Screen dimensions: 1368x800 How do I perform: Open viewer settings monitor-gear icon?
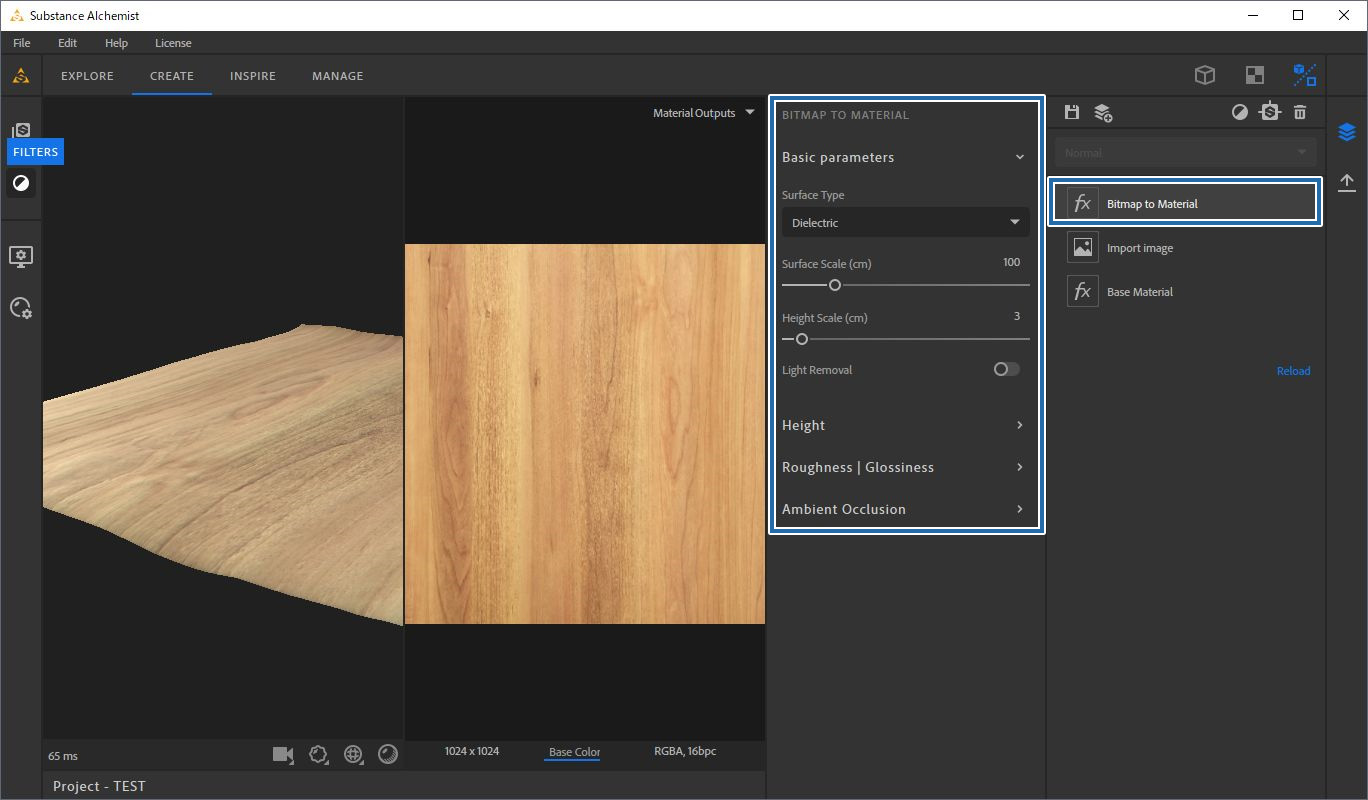21,257
